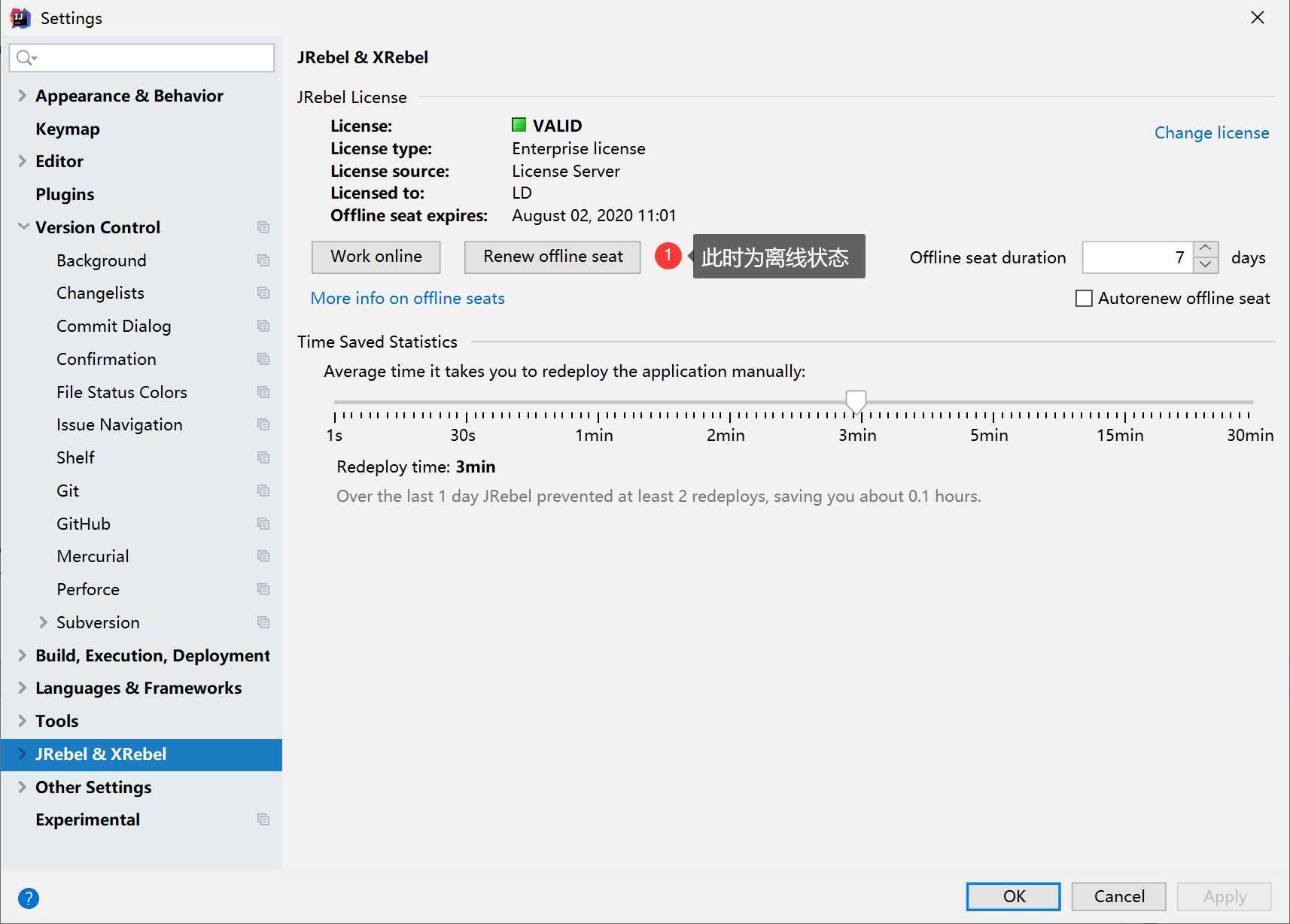Decrease offline seat duration with down arrow
The image size is (1290, 924).
(x=1206, y=265)
